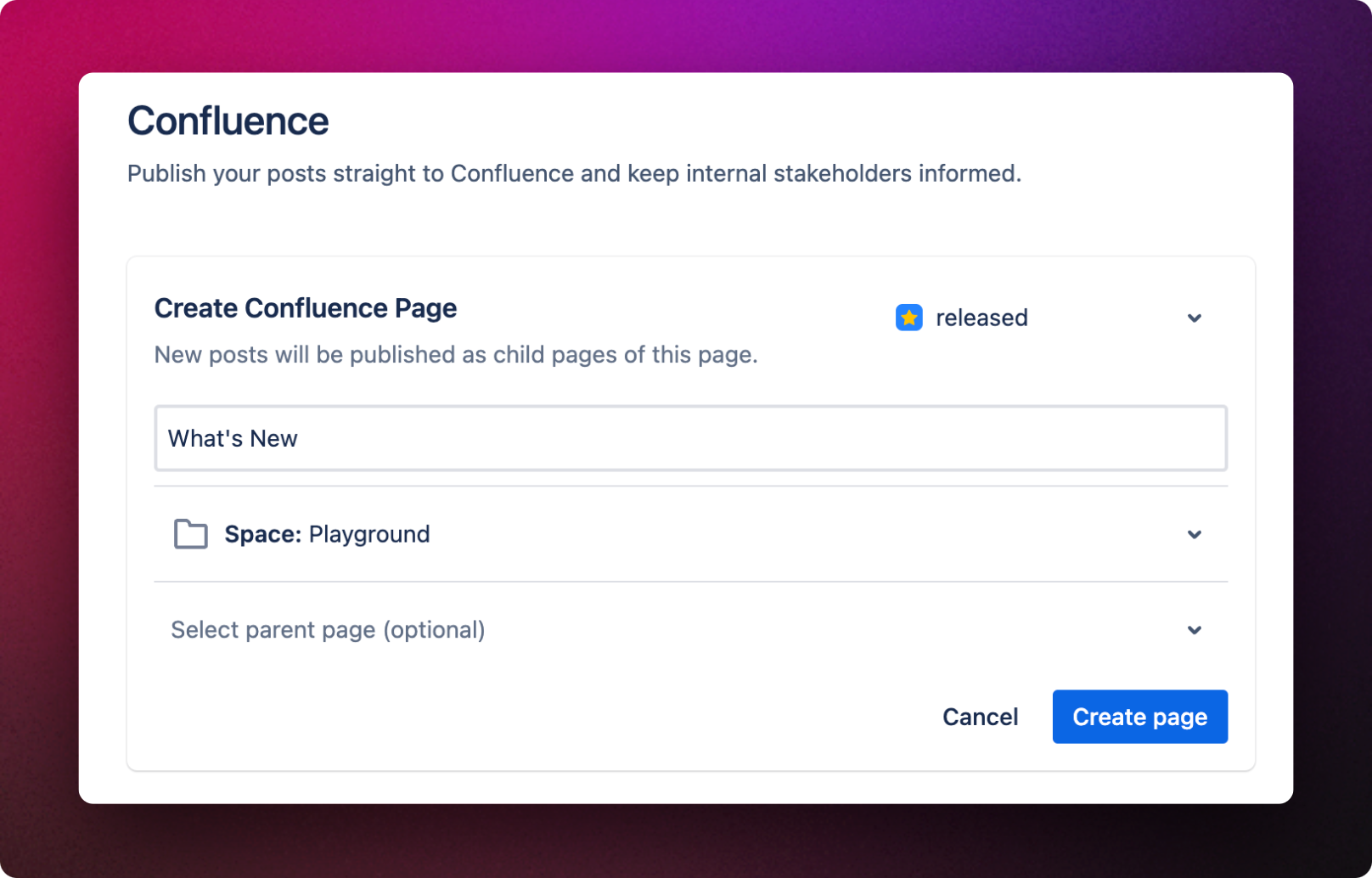Image resolution: width=1372 pixels, height=878 pixels.
Task: Click the 'What's New' text in title field
Action: click(x=233, y=438)
